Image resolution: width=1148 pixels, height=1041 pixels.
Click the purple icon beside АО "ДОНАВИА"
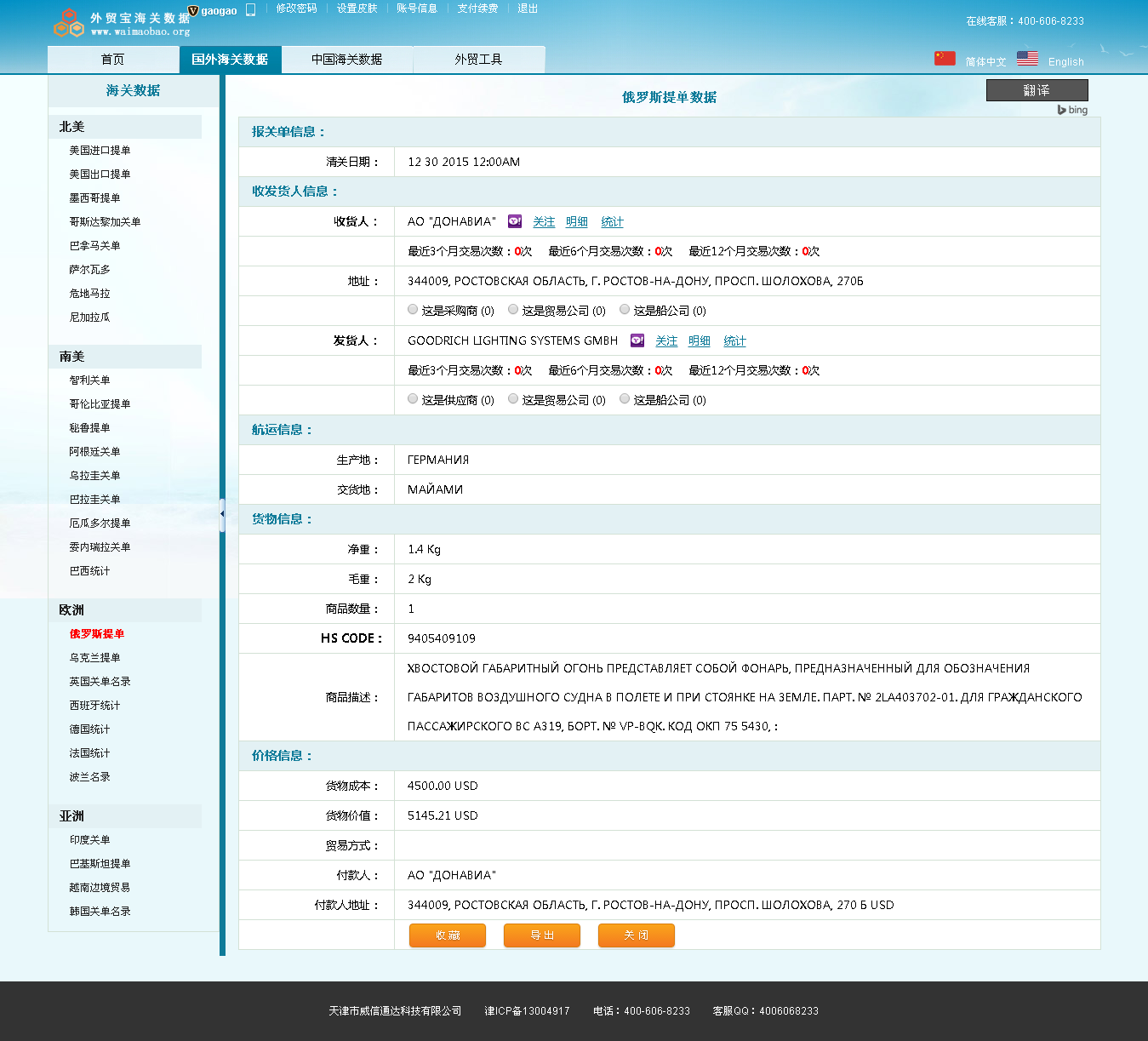(515, 221)
